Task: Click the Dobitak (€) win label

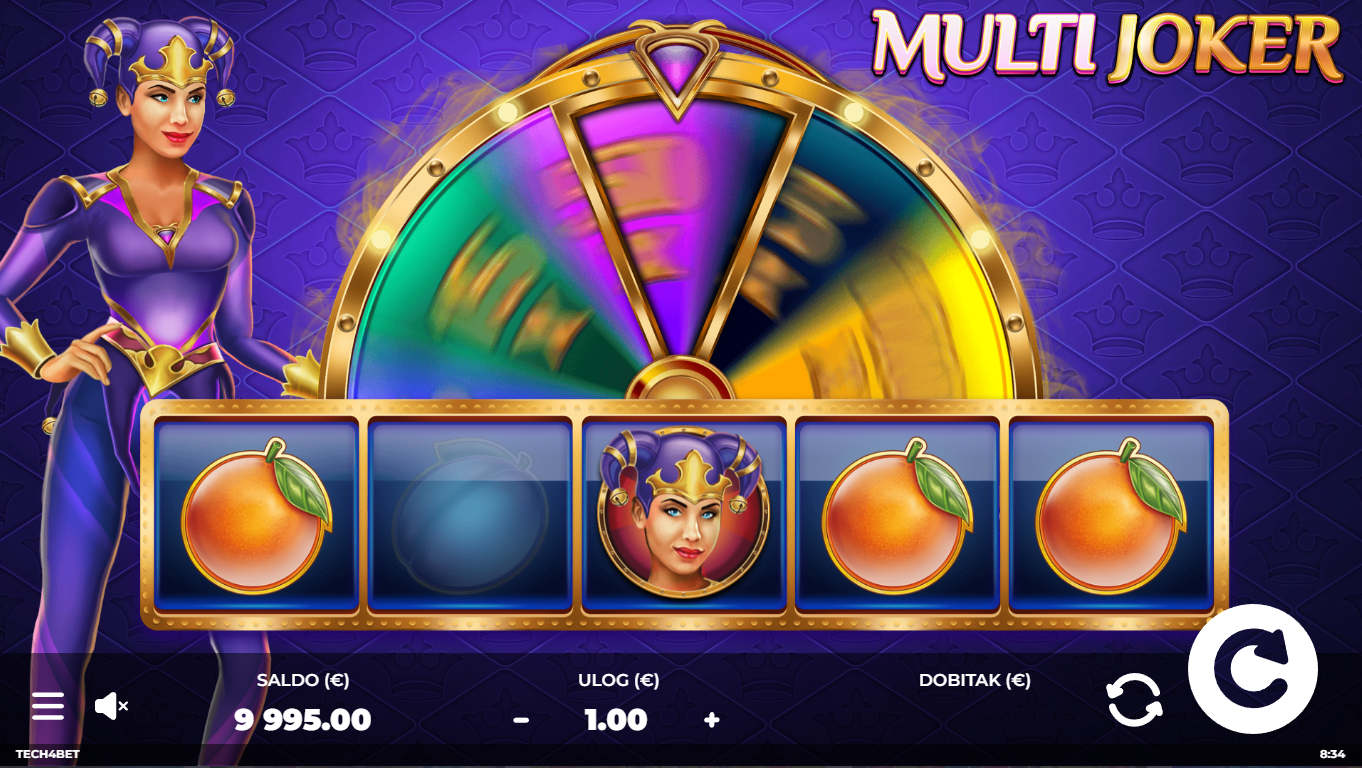Action: pos(975,681)
